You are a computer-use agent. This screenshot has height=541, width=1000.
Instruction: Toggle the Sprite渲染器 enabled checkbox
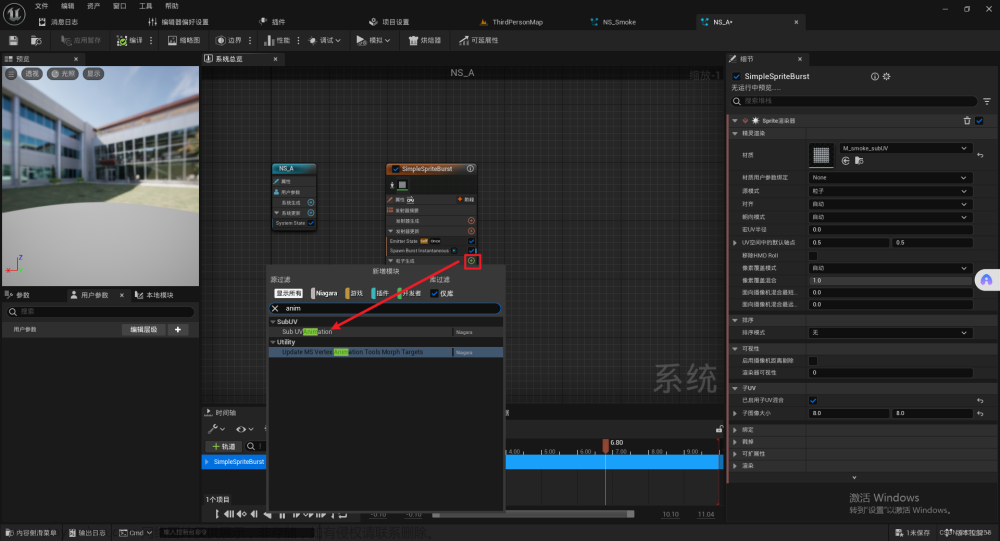(x=980, y=121)
